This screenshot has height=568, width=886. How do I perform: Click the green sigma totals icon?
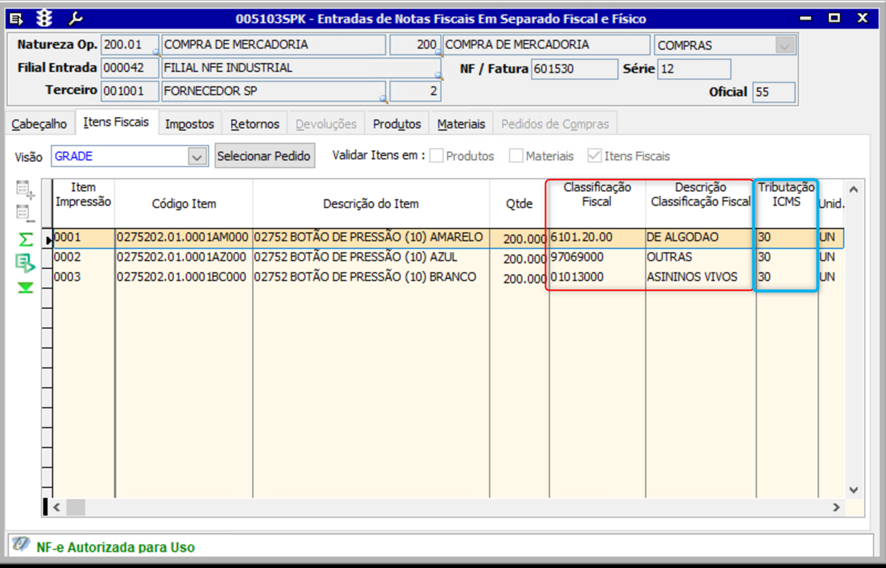25,239
